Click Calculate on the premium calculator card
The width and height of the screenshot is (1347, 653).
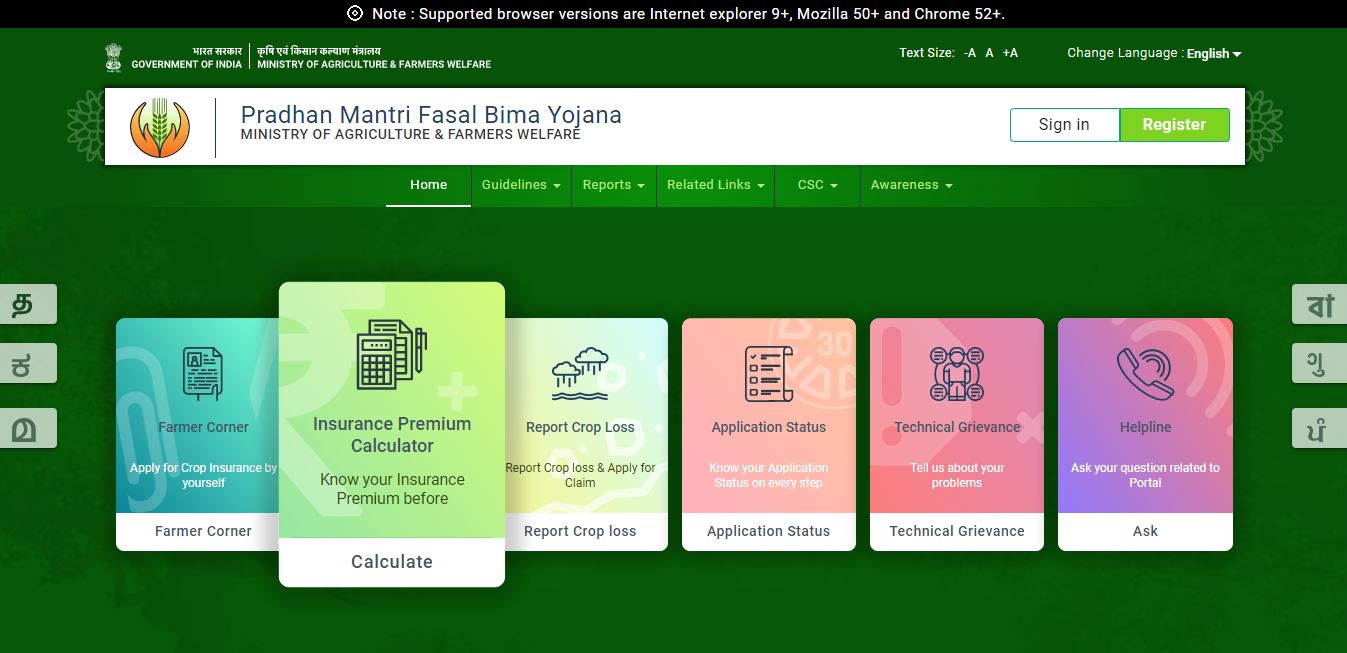[391, 562]
